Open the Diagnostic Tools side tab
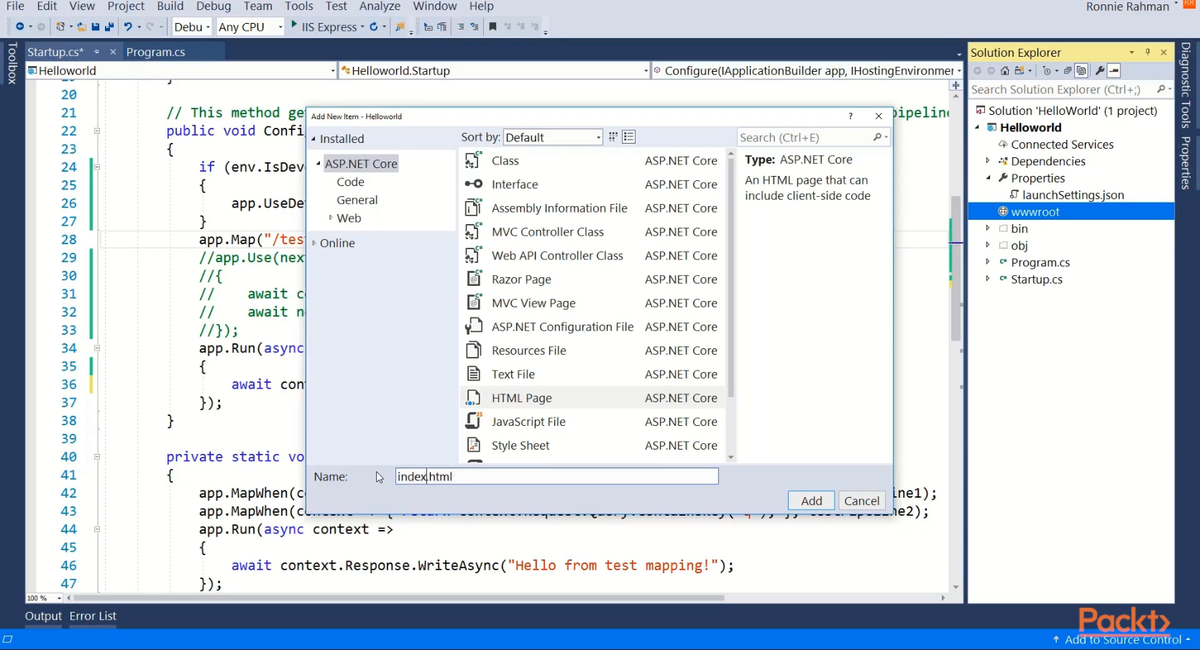The height and width of the screenshot is (650, 1200). coord(1186,85)
